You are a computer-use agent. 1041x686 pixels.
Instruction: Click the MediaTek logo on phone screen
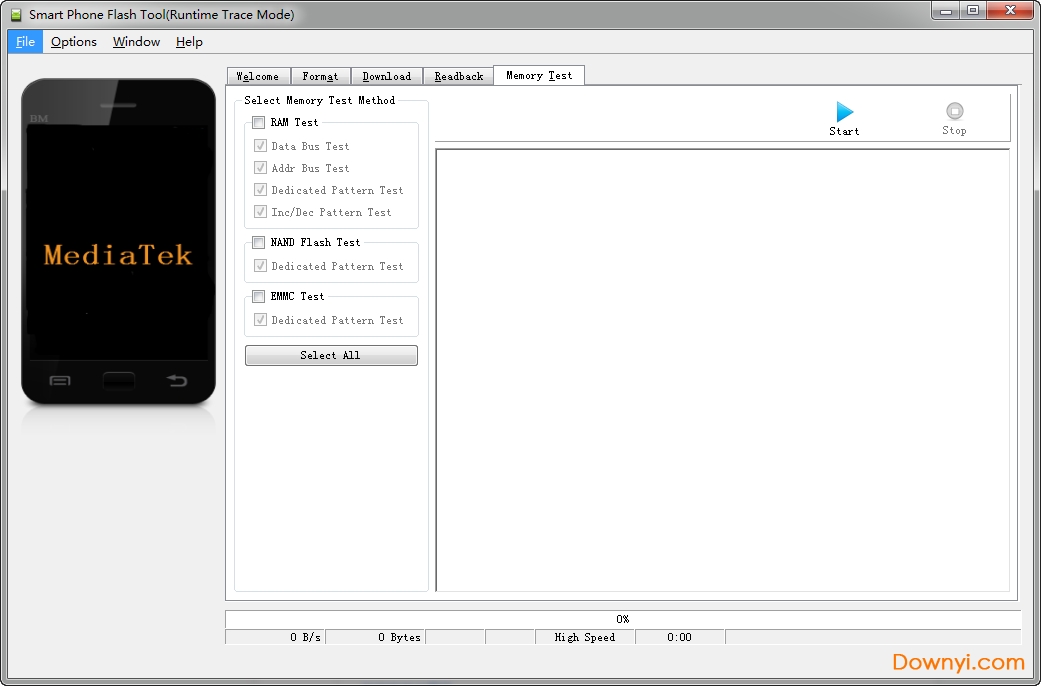tap(118, 255)
